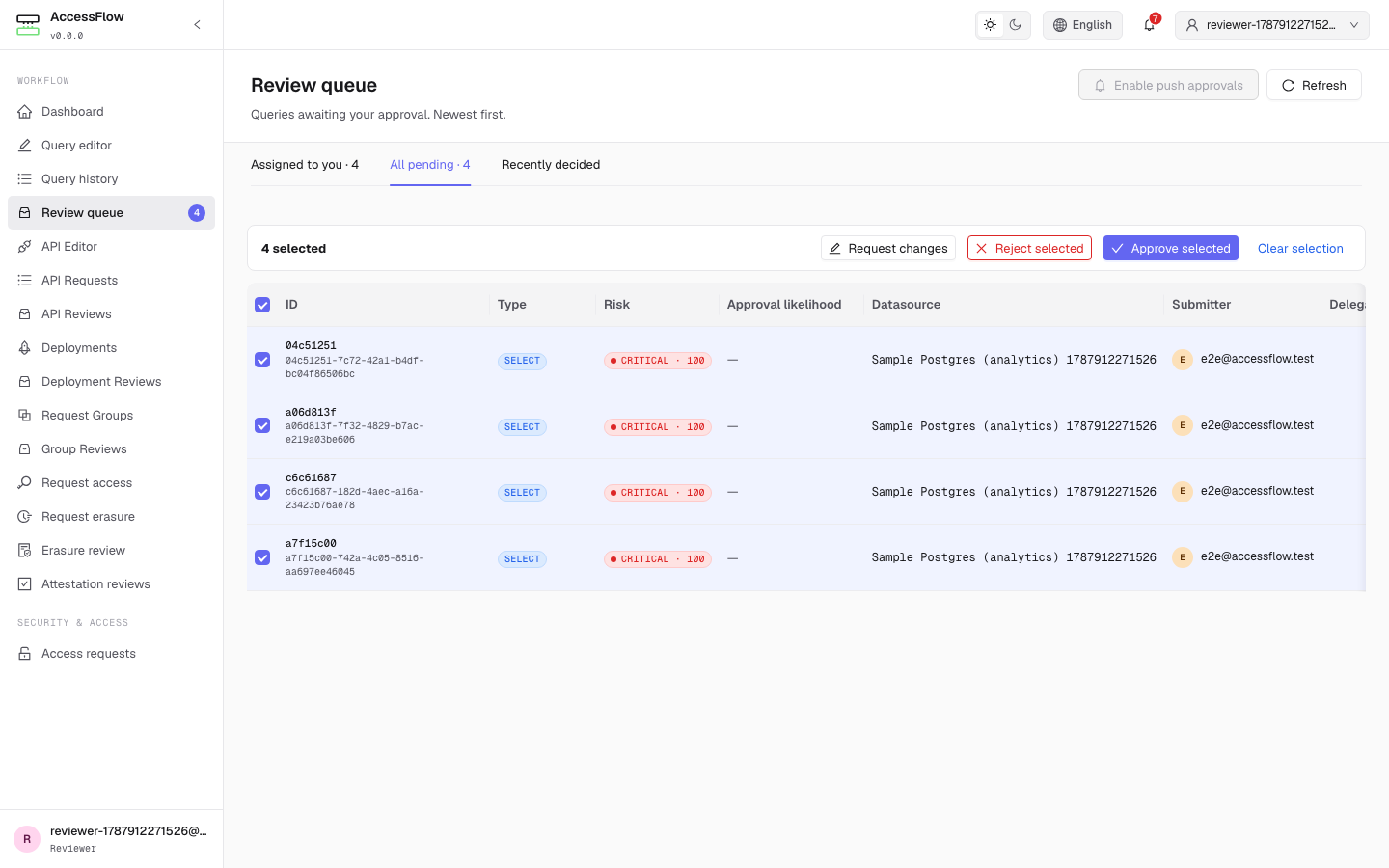Click the Request Groups icon

[25, 416]
